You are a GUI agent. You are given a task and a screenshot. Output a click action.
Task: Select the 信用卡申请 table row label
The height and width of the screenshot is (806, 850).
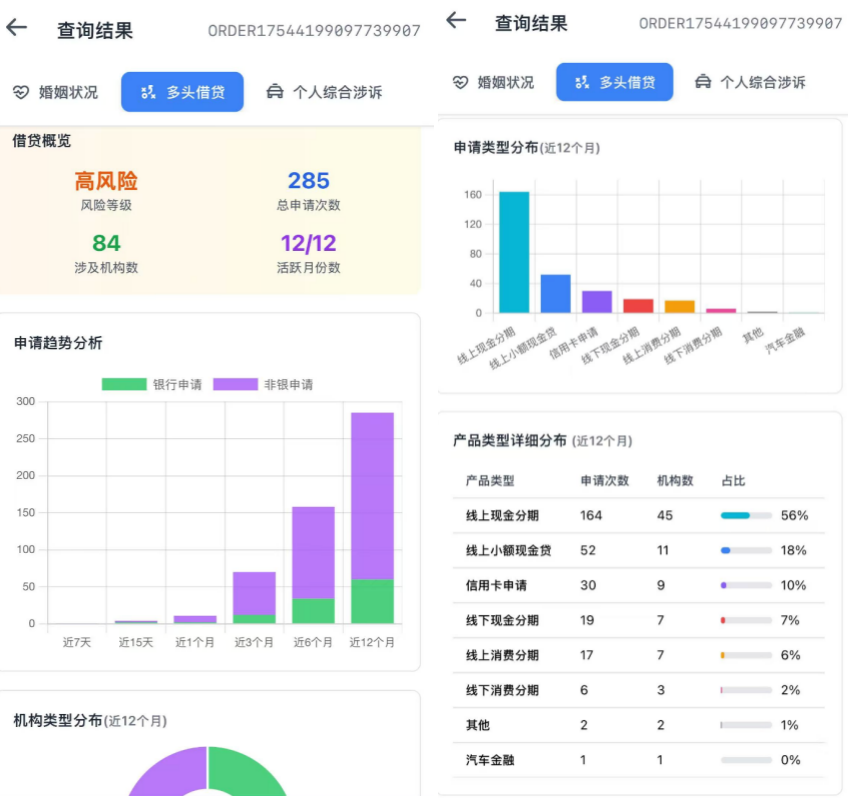496,585
